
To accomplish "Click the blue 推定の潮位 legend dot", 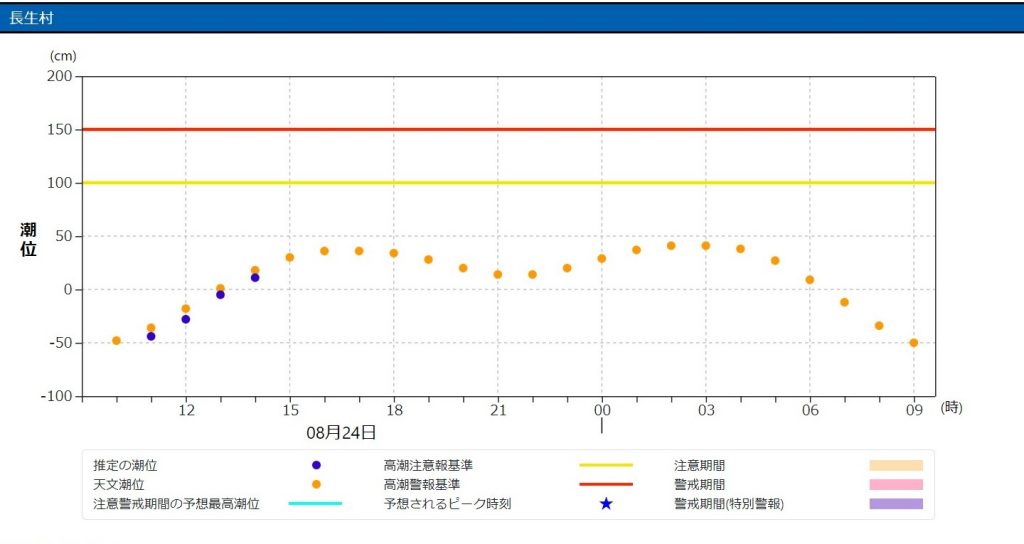I will tap(316, 466).
